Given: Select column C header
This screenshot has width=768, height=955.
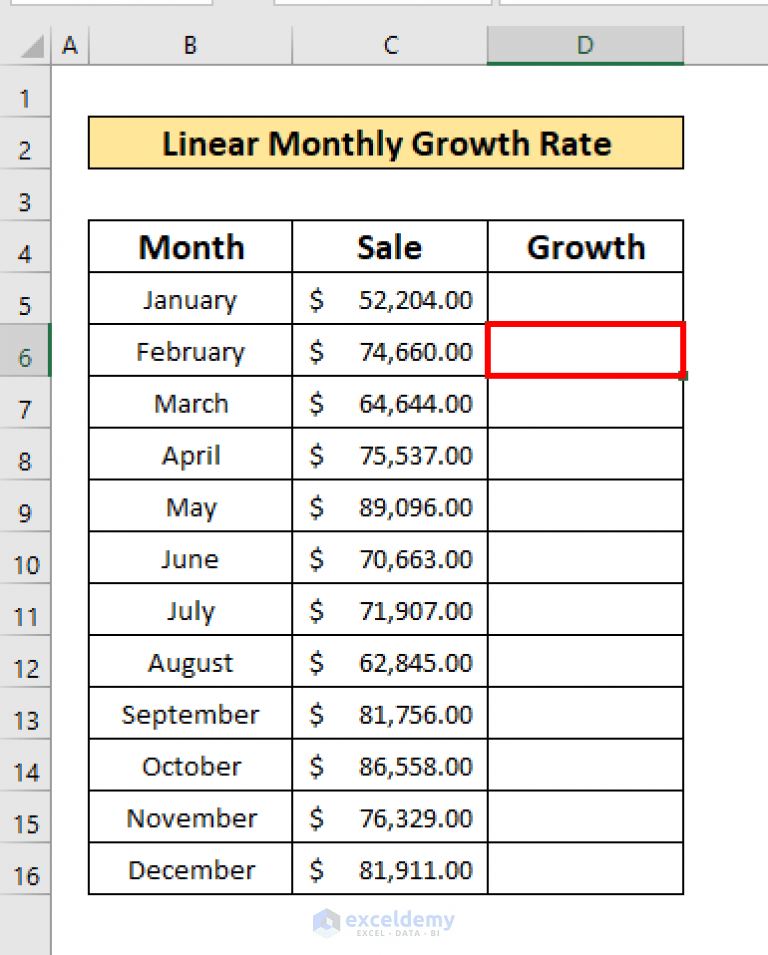Looking at the screenshot, I should pyautogui.click(x=390, y=45).
